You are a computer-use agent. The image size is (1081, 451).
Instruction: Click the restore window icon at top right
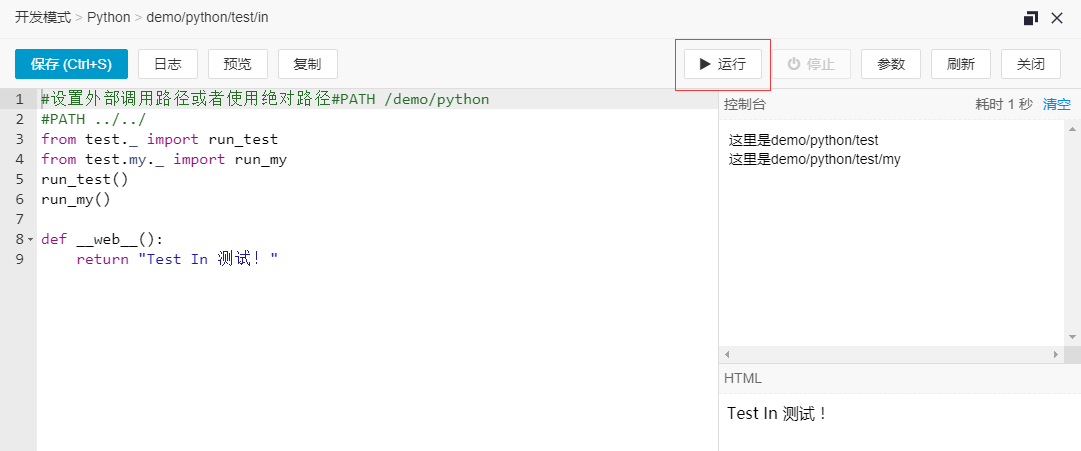[1031, 18]
